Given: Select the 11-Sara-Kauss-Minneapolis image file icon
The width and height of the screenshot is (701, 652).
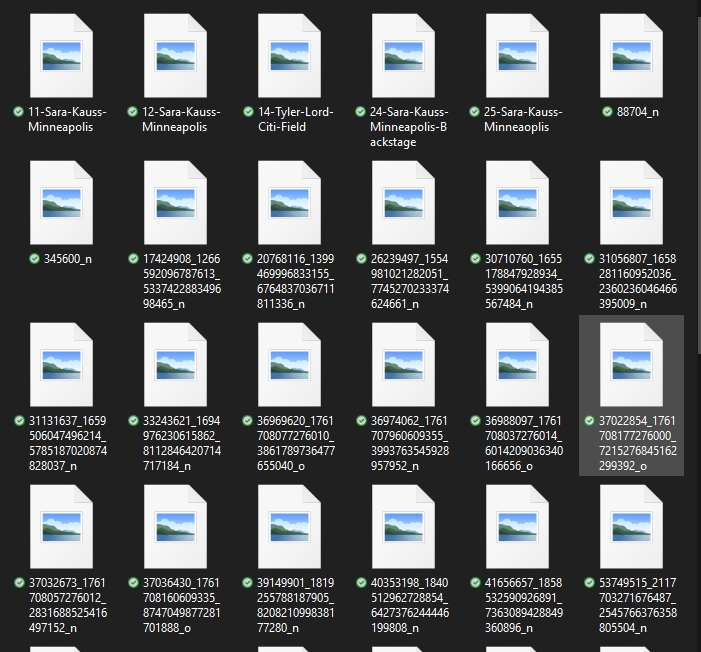Looking at the screenshot, I should [61, 55].
